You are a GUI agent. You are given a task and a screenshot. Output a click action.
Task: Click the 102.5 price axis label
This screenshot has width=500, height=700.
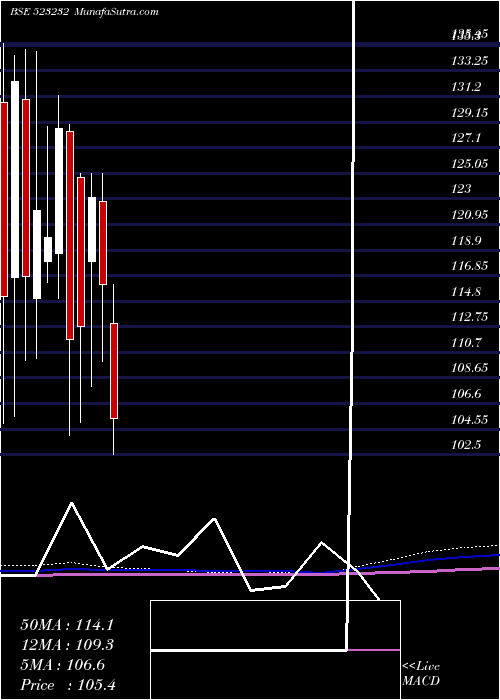pyautogui.click(x=466, y=446)
